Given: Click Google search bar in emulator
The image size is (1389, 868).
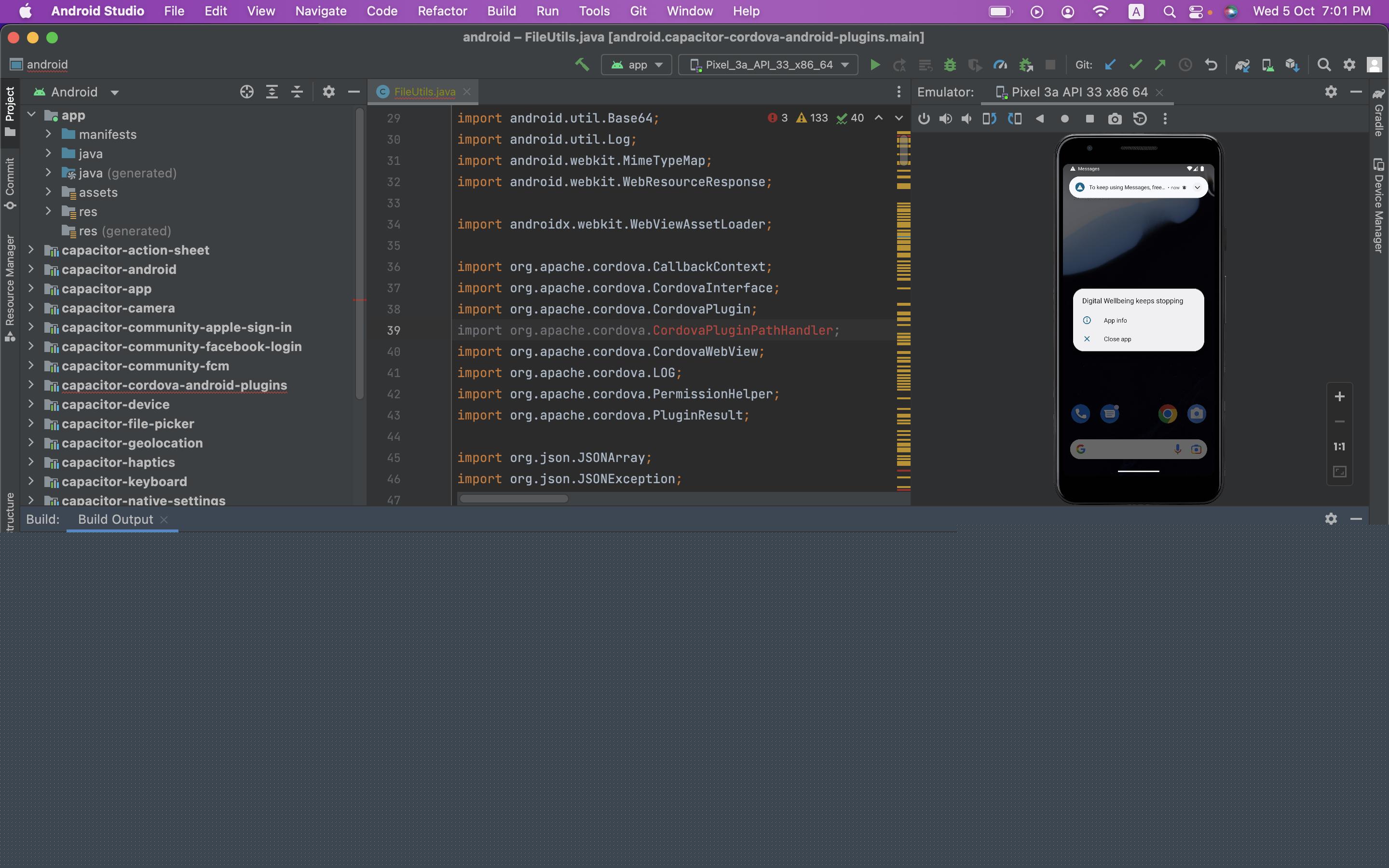Looking at the screenshot, I should [x=1138, y=449].
